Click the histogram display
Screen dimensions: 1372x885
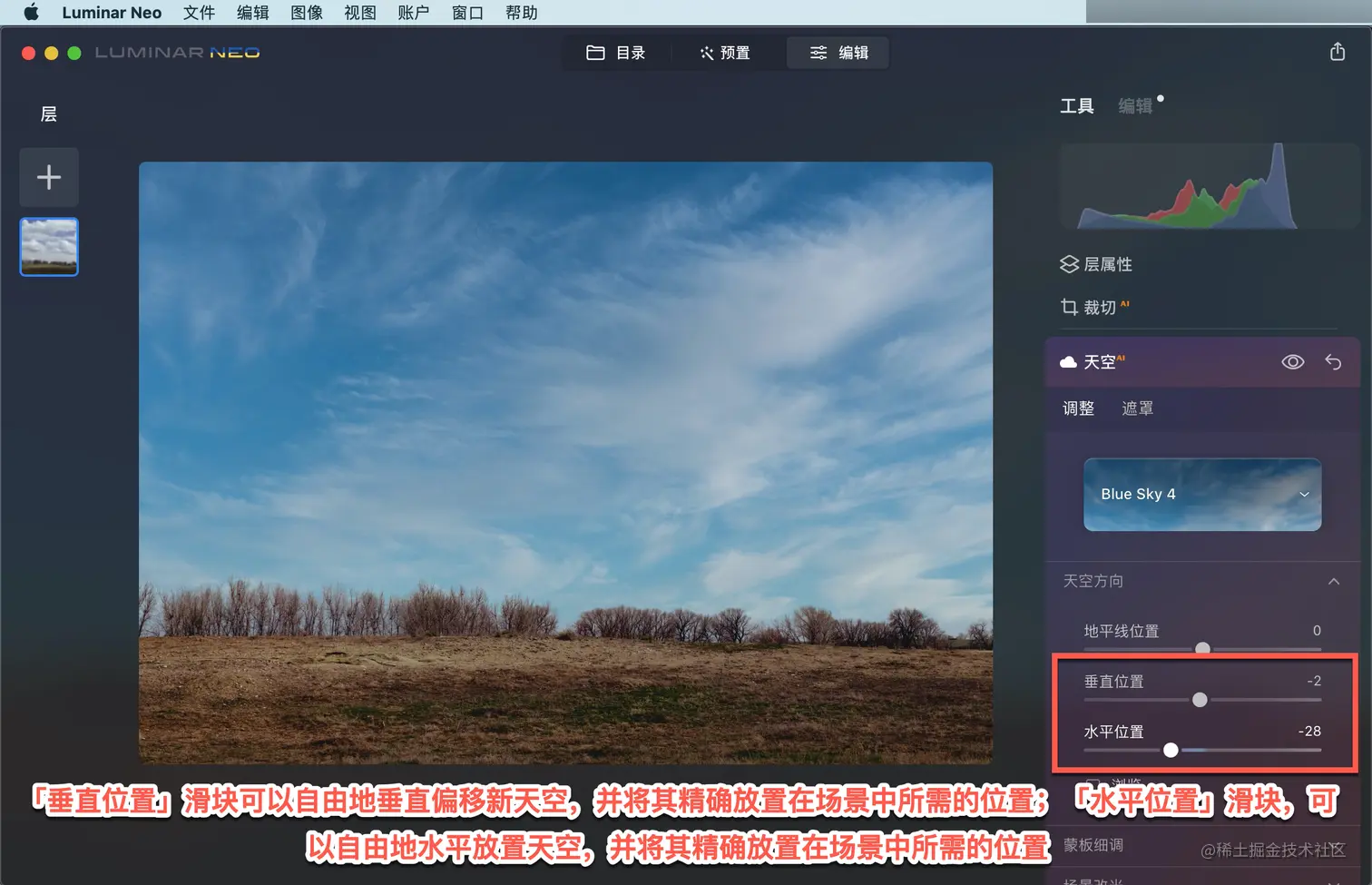pyautogui.click(x=1209, y=186)
